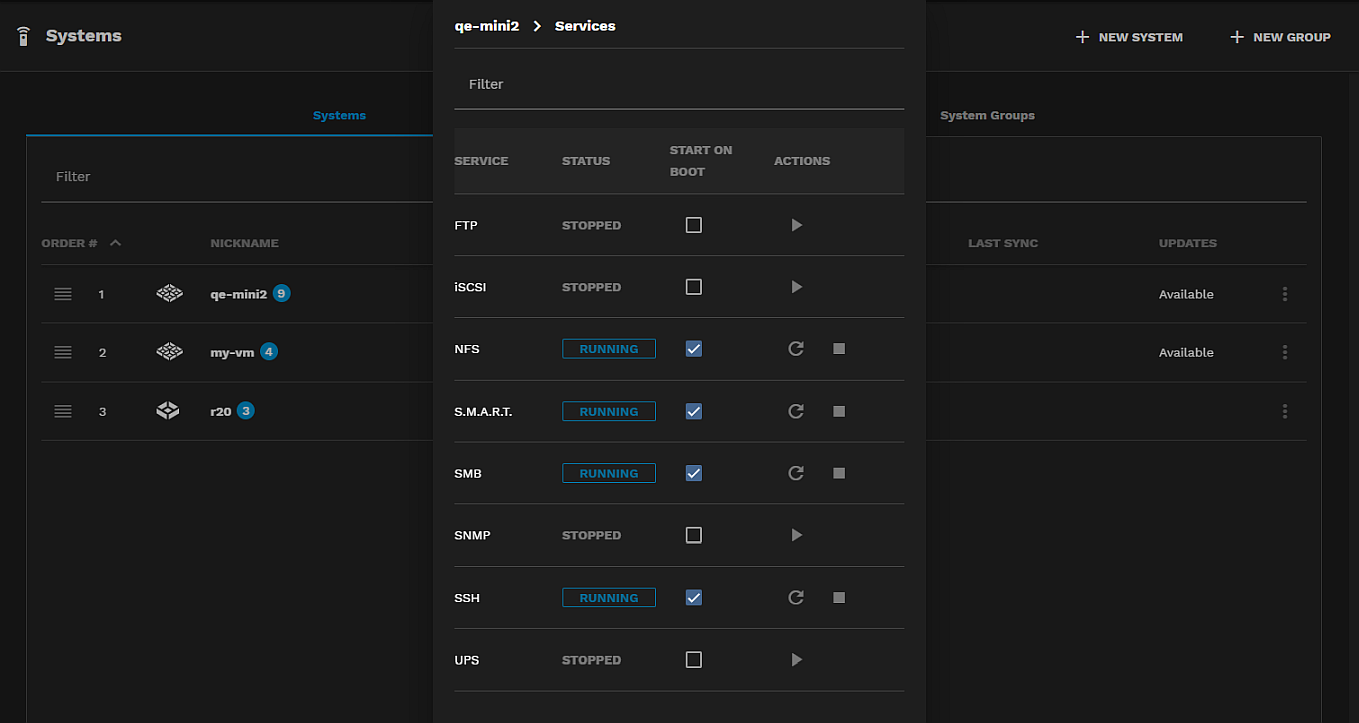Start the UPS service
Screen dimensions: 1359x723
coord(796,659)
